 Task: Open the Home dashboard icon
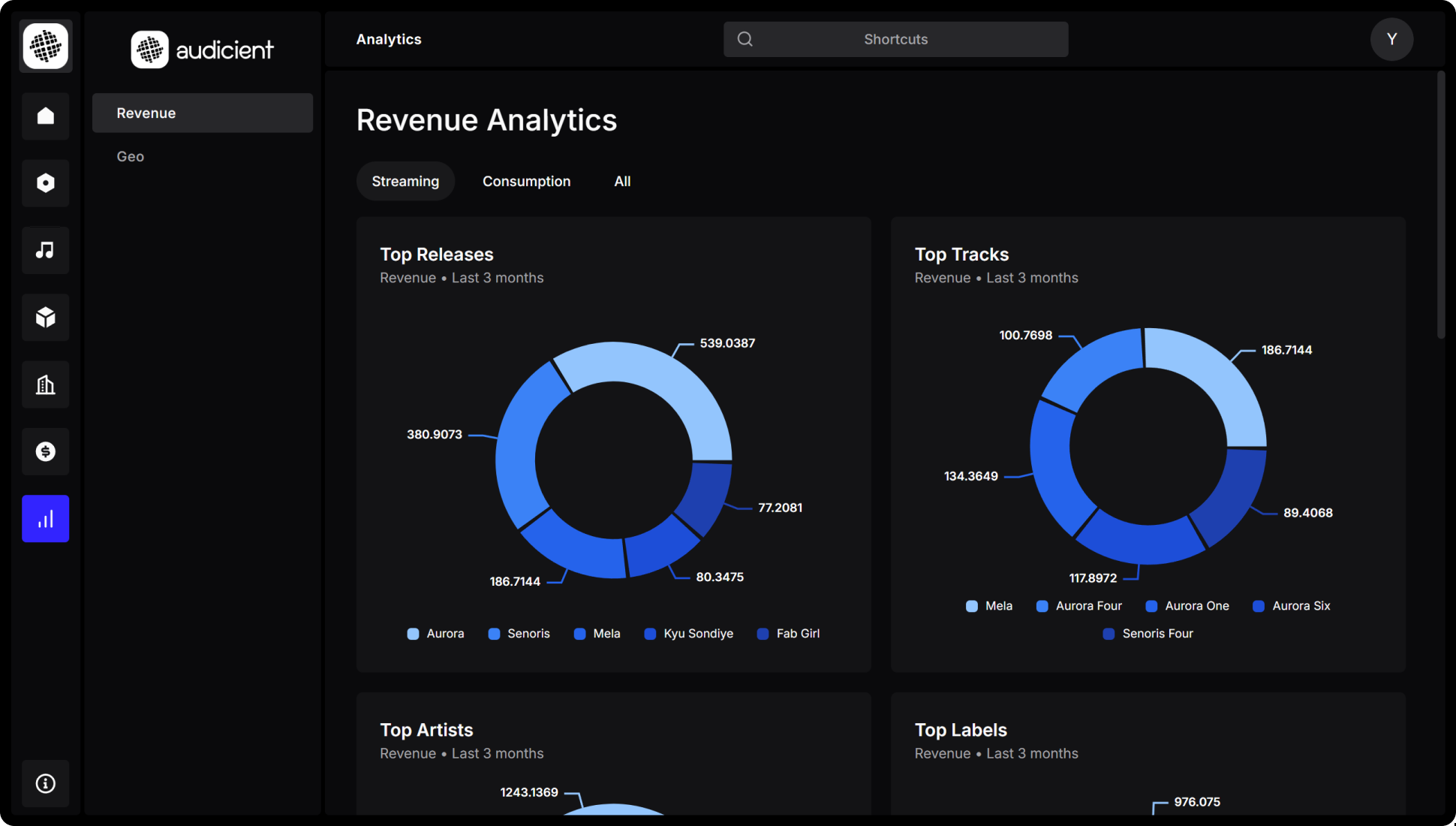tap(45, 116)
